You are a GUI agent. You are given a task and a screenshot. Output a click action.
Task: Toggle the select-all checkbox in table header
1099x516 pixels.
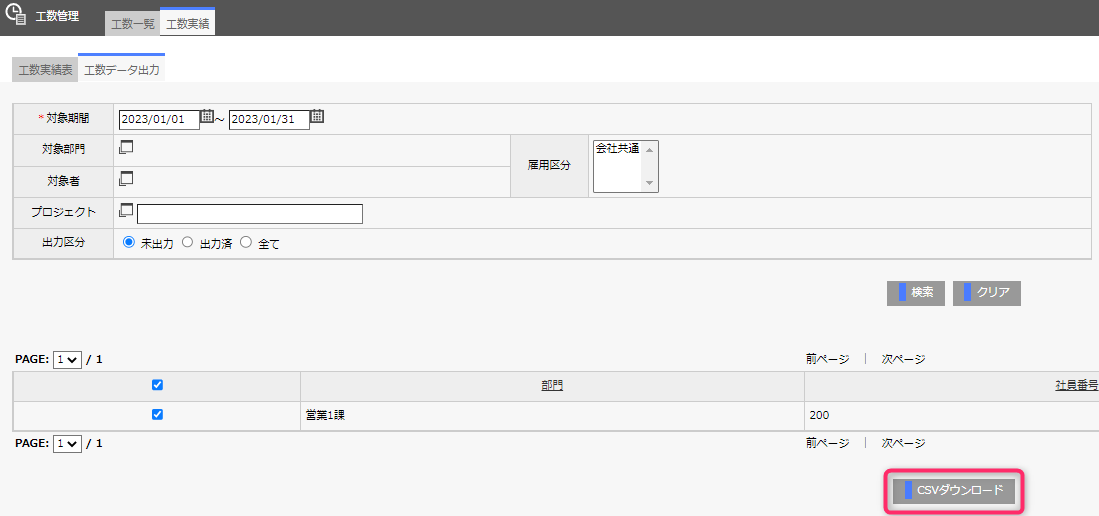pos(157,385)
